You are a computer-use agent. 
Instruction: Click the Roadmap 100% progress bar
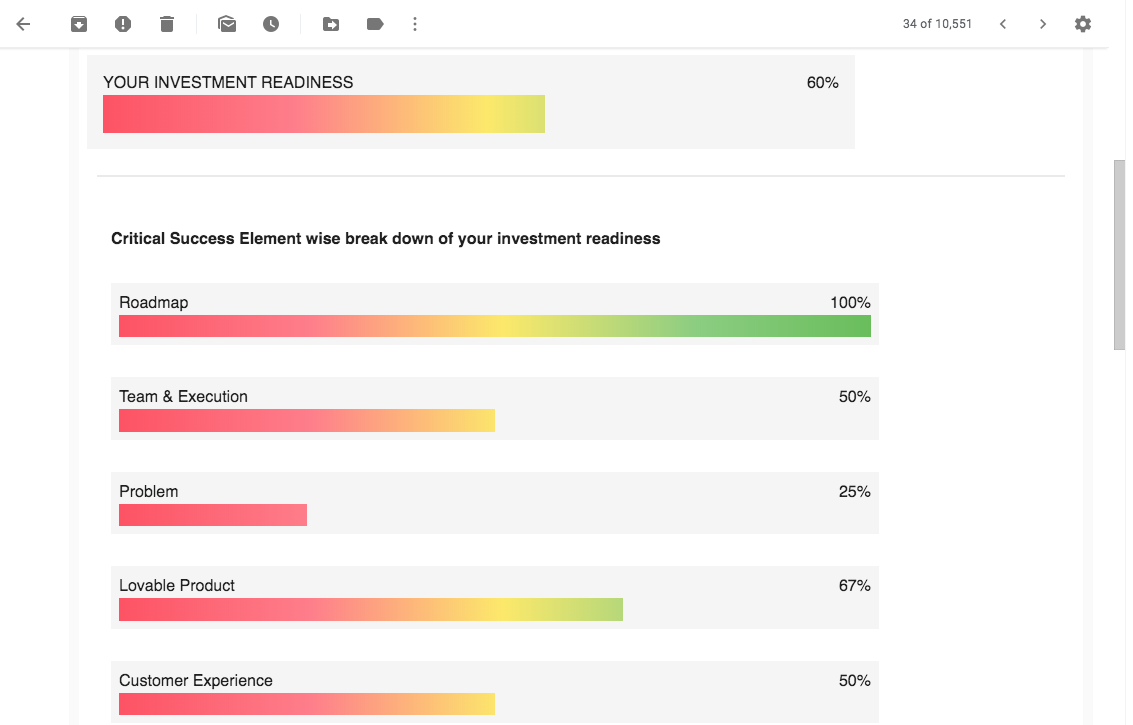coord(494,326)
